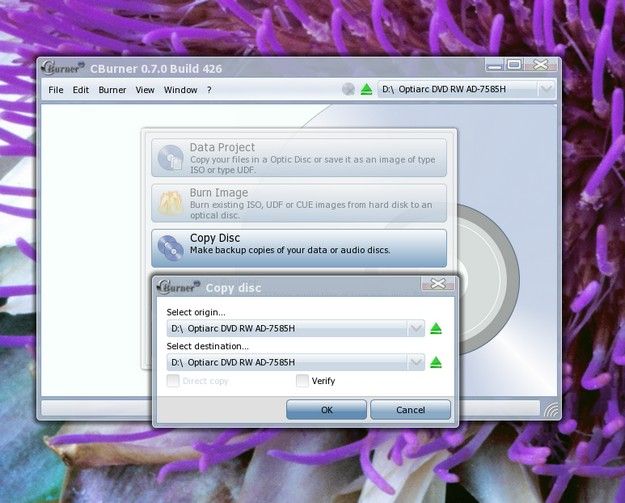Screen dimensions: 625x503
Task: Maximize the CBurner main window
Action: pos(514,65)
